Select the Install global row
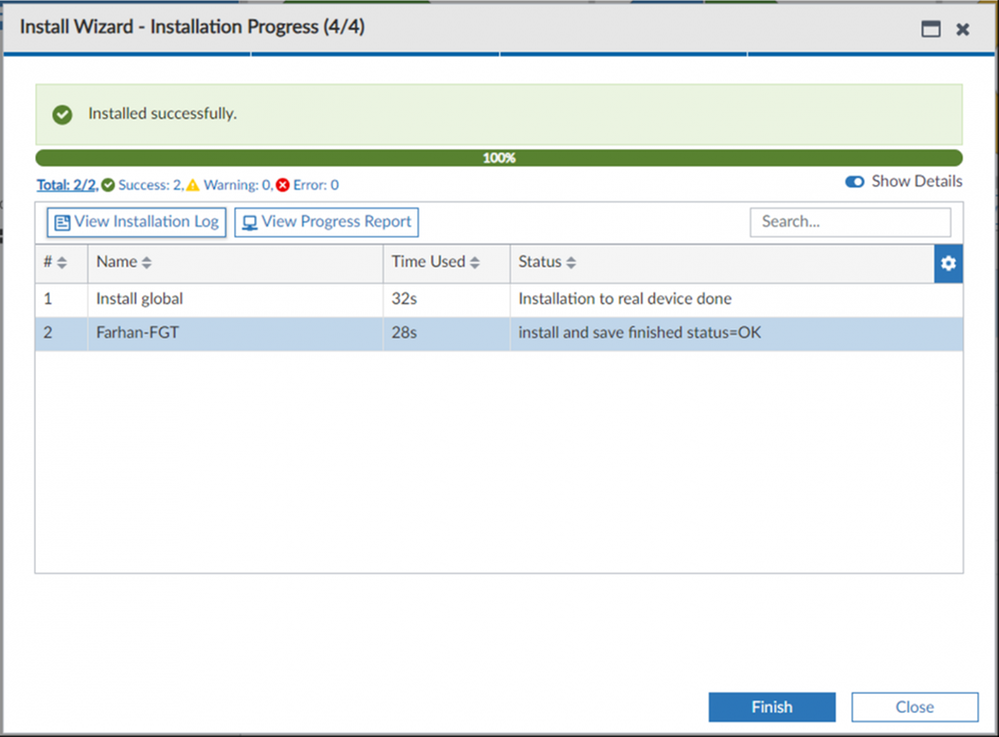 pyautogui.click(x=499, y=299)
